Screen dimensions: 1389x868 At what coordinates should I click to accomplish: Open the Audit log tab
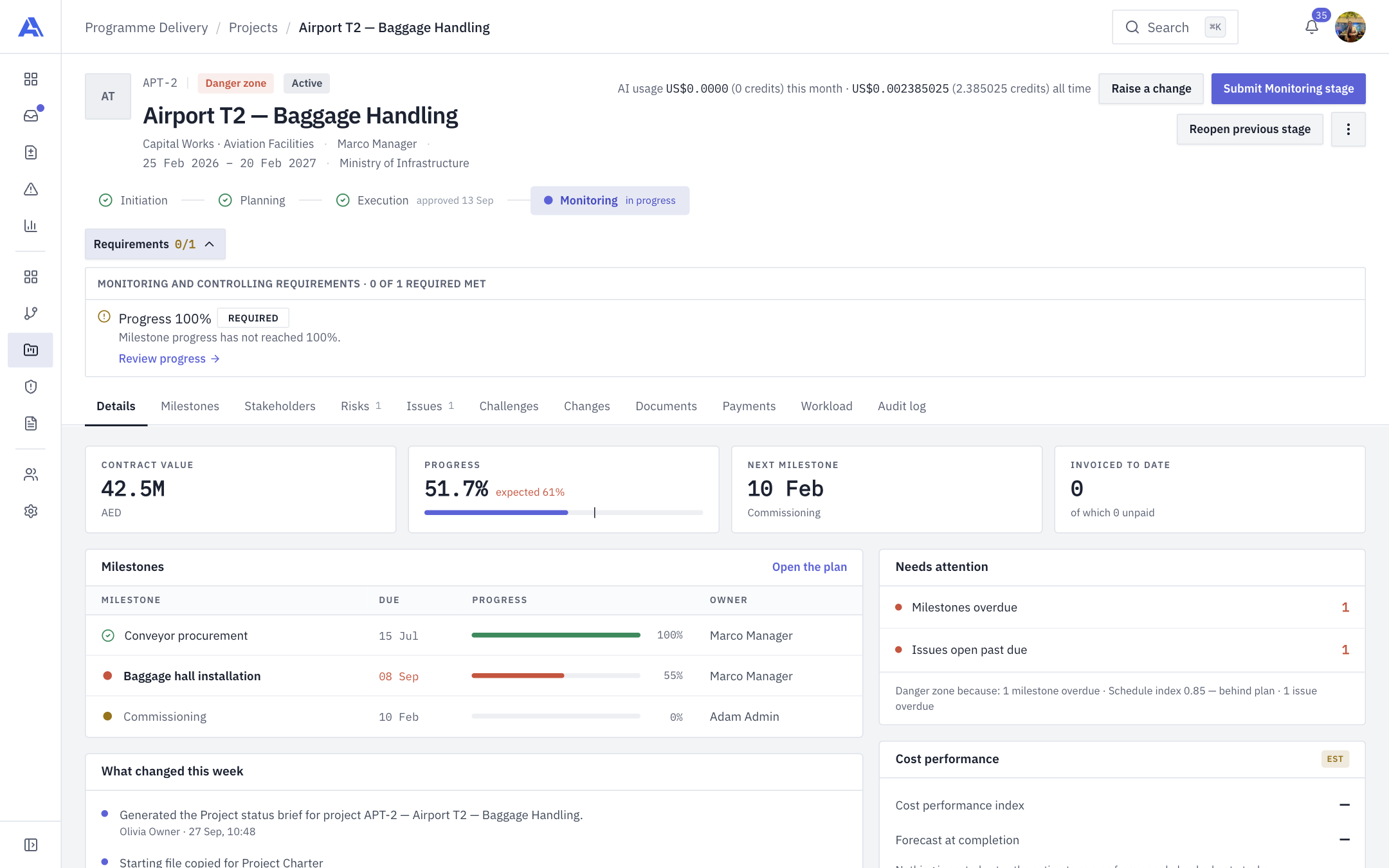click(902, 406)
